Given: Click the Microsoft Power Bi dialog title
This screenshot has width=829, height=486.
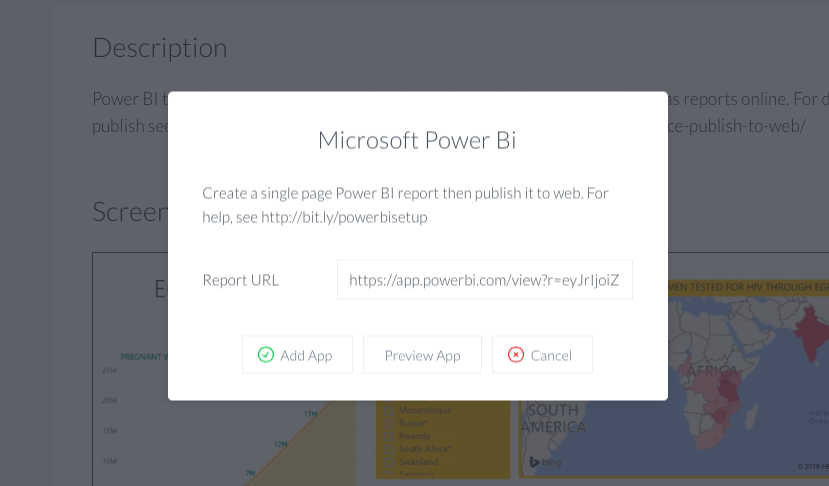Looking at the screenshot, I should pos(417,140).
